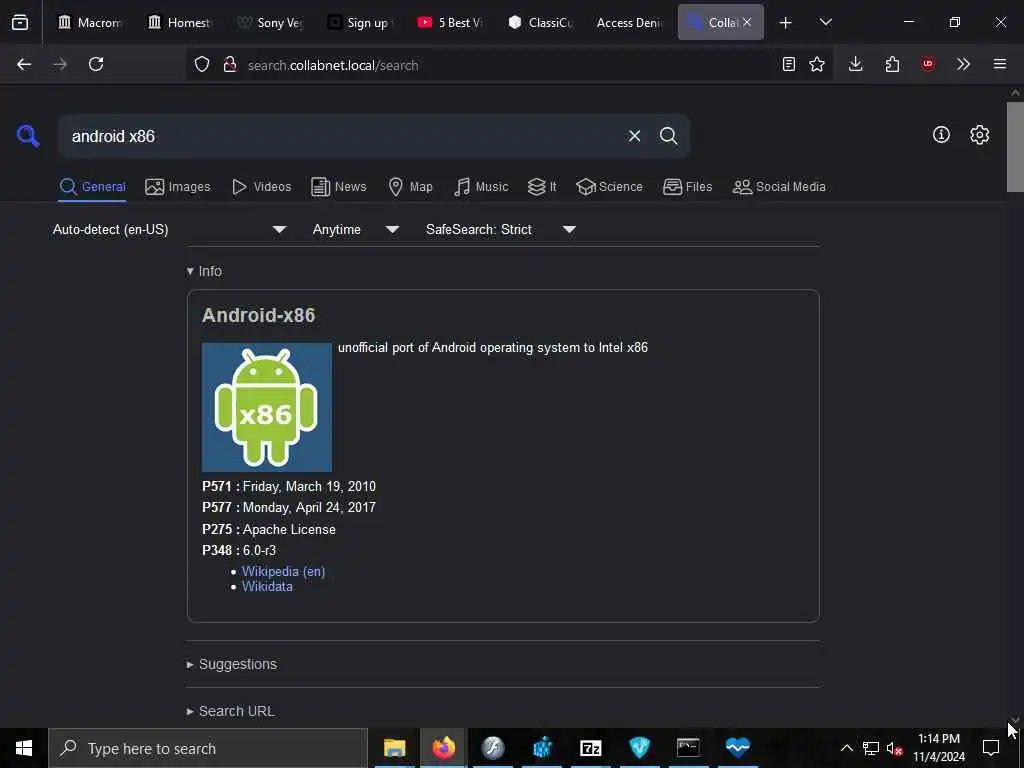The height and width of the screenshot is (768, 1024).
Task: Bookmark this page with the star
Action: click(x=817, y=64)
